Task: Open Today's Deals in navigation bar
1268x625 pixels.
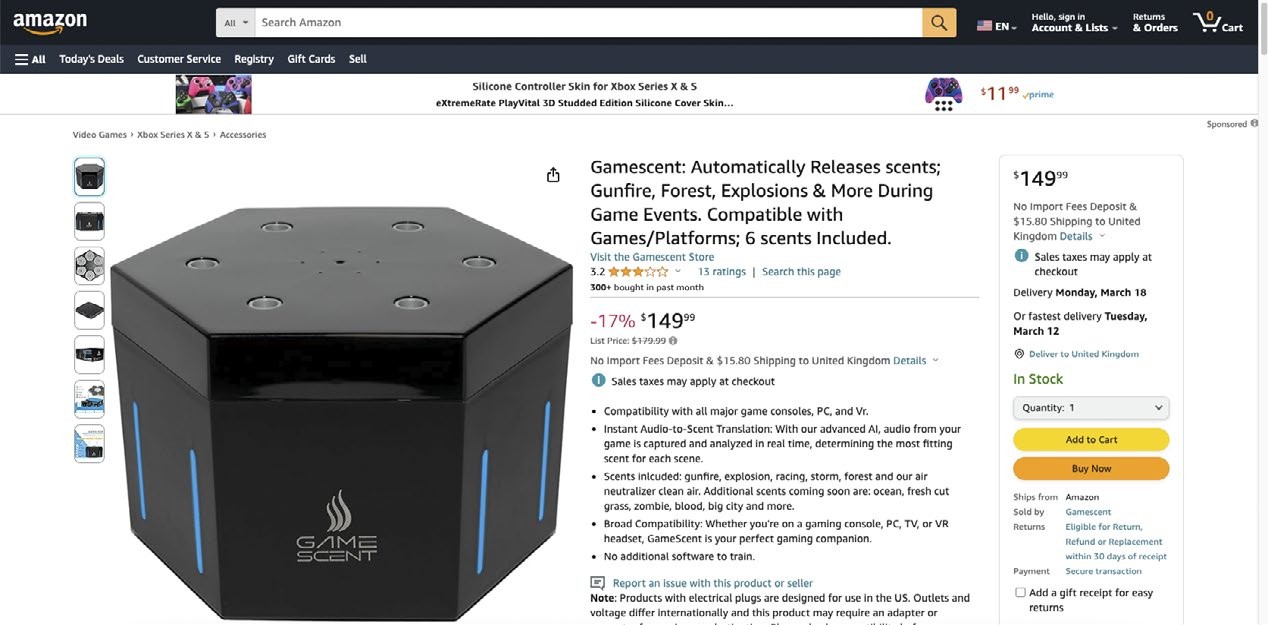Action: click(91, 59)
